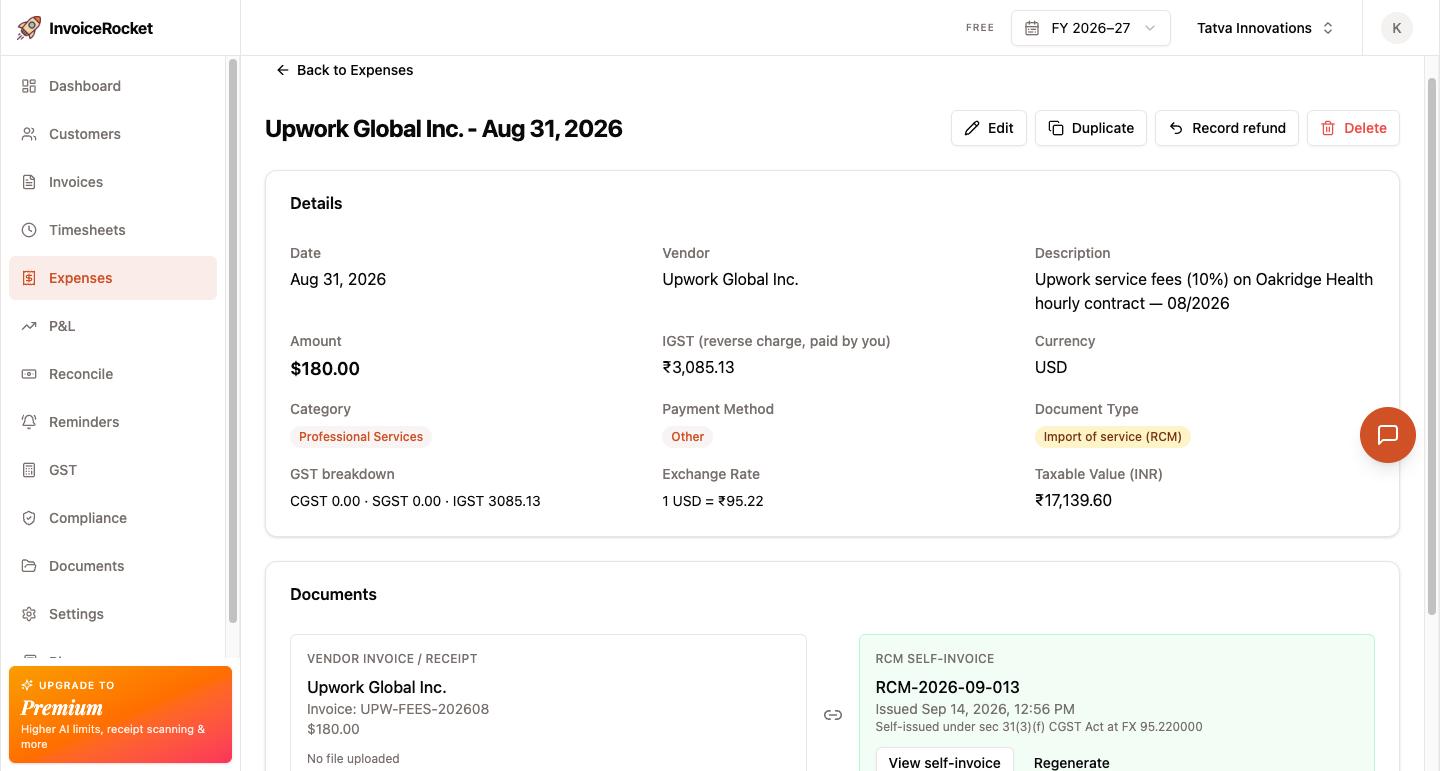Screen dimensions: 1440x771
Task: Click the Upgrade to Premium banner
Action: click(120, 714)
